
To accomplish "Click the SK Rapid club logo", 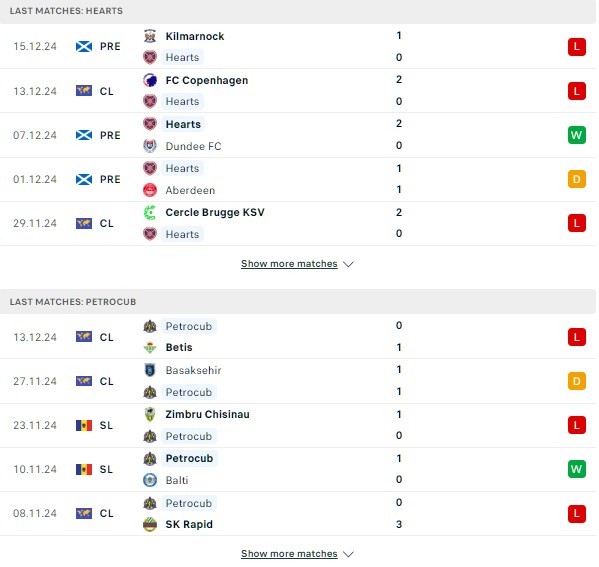I will click(x=150, y=524).
